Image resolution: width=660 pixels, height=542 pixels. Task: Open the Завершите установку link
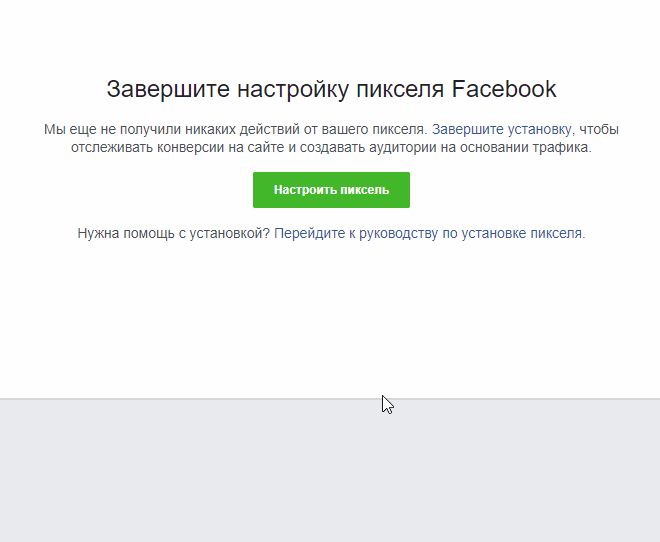click(501, 129)
